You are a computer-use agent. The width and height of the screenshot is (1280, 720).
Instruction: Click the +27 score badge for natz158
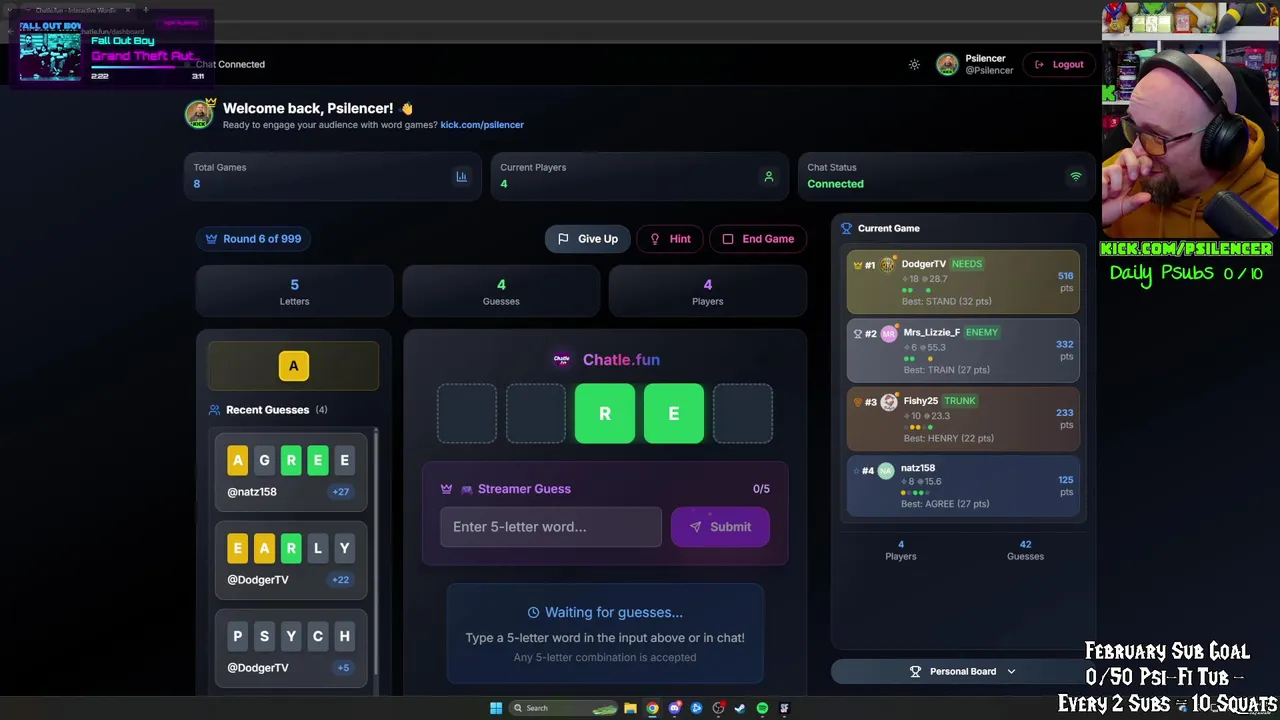click(341, 492)
